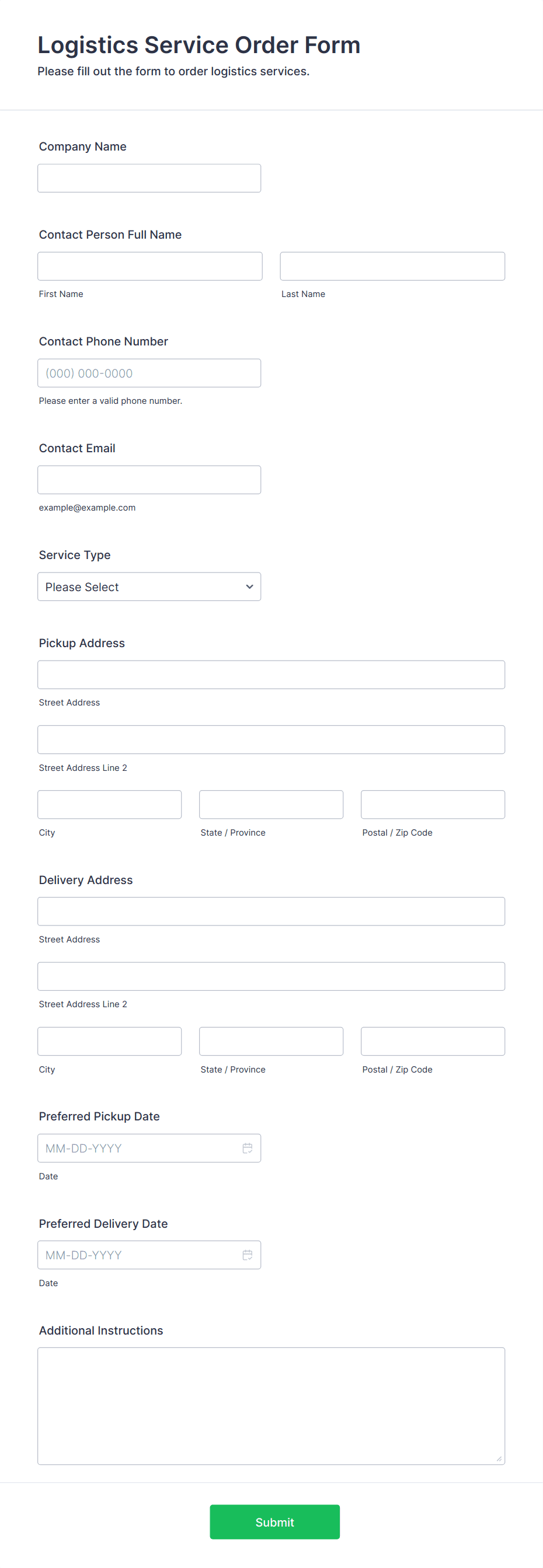Select the Delivery Address City field
The width and height of the screenshot is (543, 1568).
click(x=110, y=1041)
